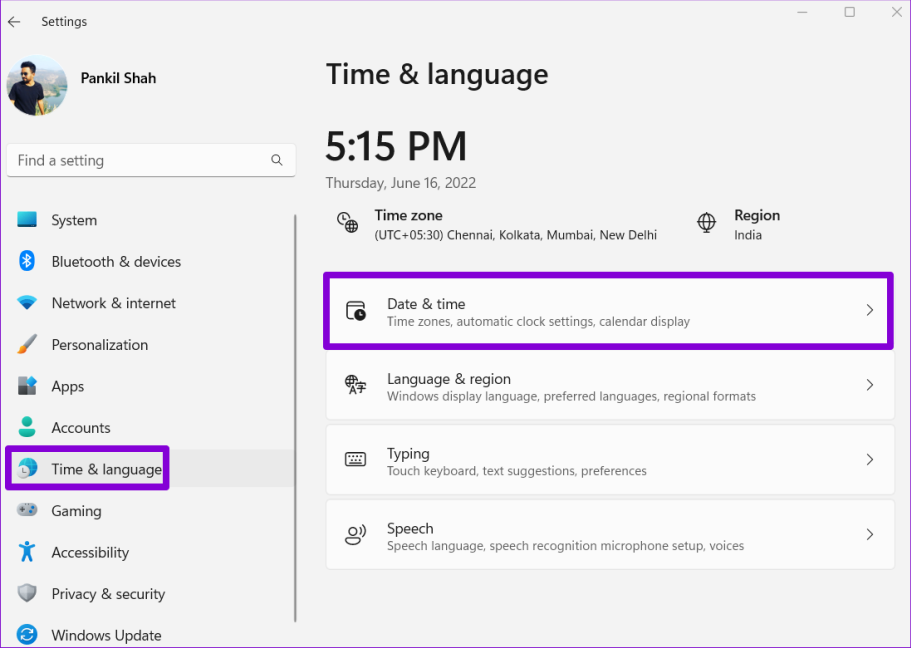Open Network & internet via its globe icon
The width and height of the screenshot is (911, 648).
coord(27,303)
